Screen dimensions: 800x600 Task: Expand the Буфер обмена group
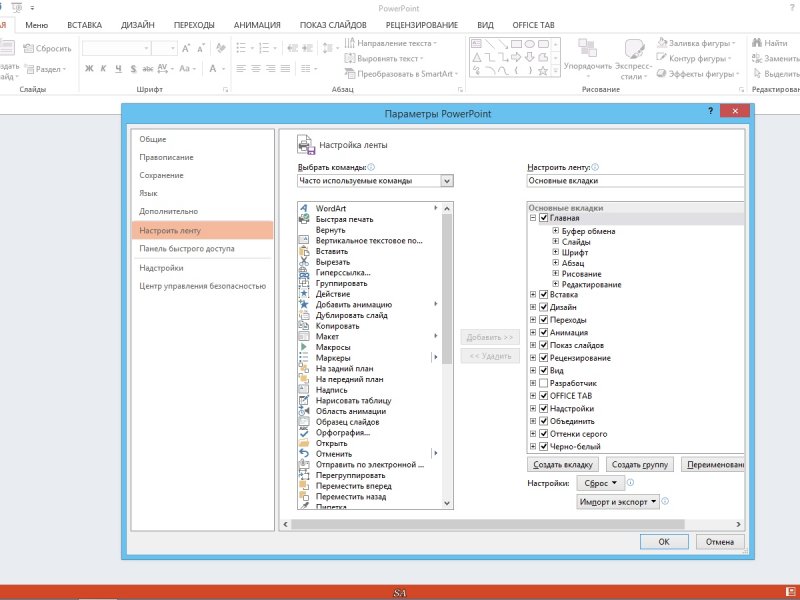(556, 231)
